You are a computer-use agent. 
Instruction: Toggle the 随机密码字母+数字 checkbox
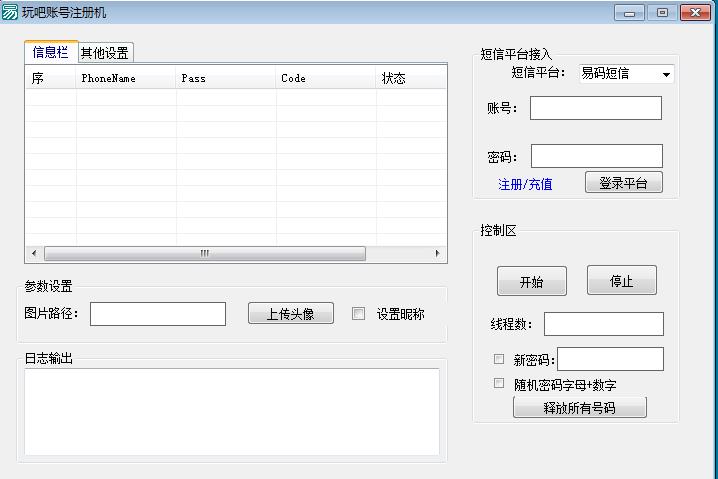[499, 383]
